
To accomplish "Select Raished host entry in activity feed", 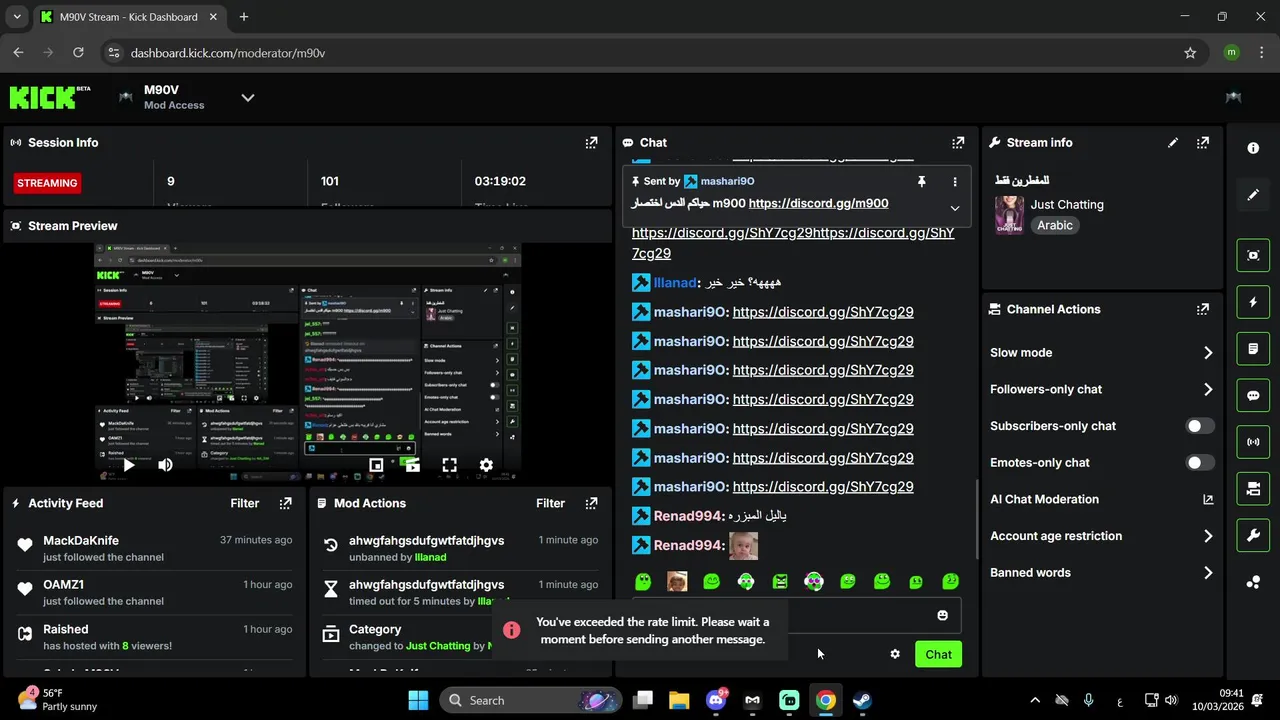I will coord(155,637).
